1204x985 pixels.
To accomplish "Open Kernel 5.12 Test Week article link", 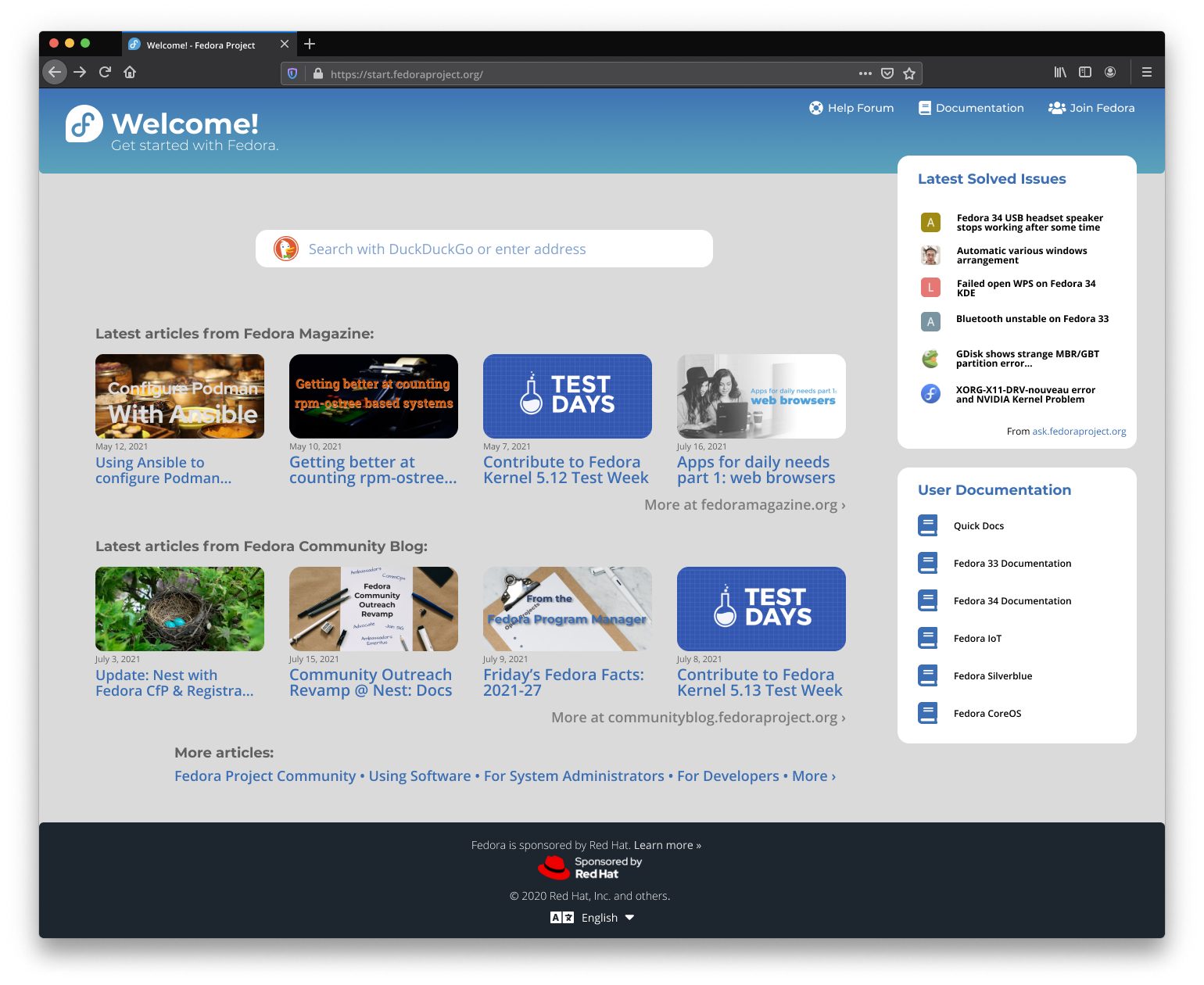I will click(566, 471).
